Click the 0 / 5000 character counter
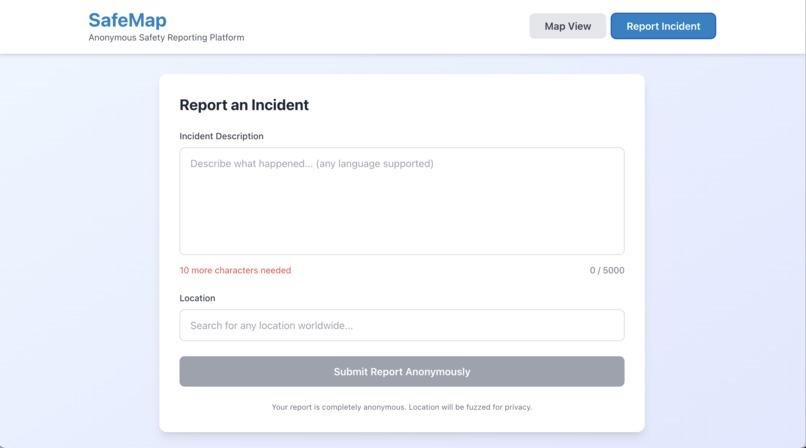Viewport: 806px width, 448px height. pyautogui.click(x=607, y=270)
